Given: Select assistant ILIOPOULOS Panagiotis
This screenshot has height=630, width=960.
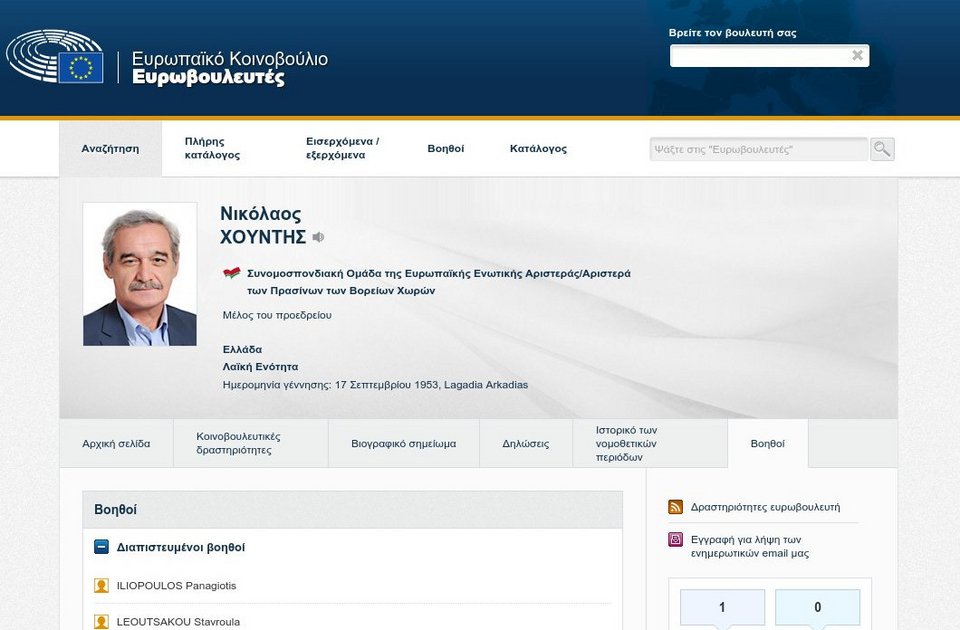Looking at the screenshot, I should pos(176,586).
